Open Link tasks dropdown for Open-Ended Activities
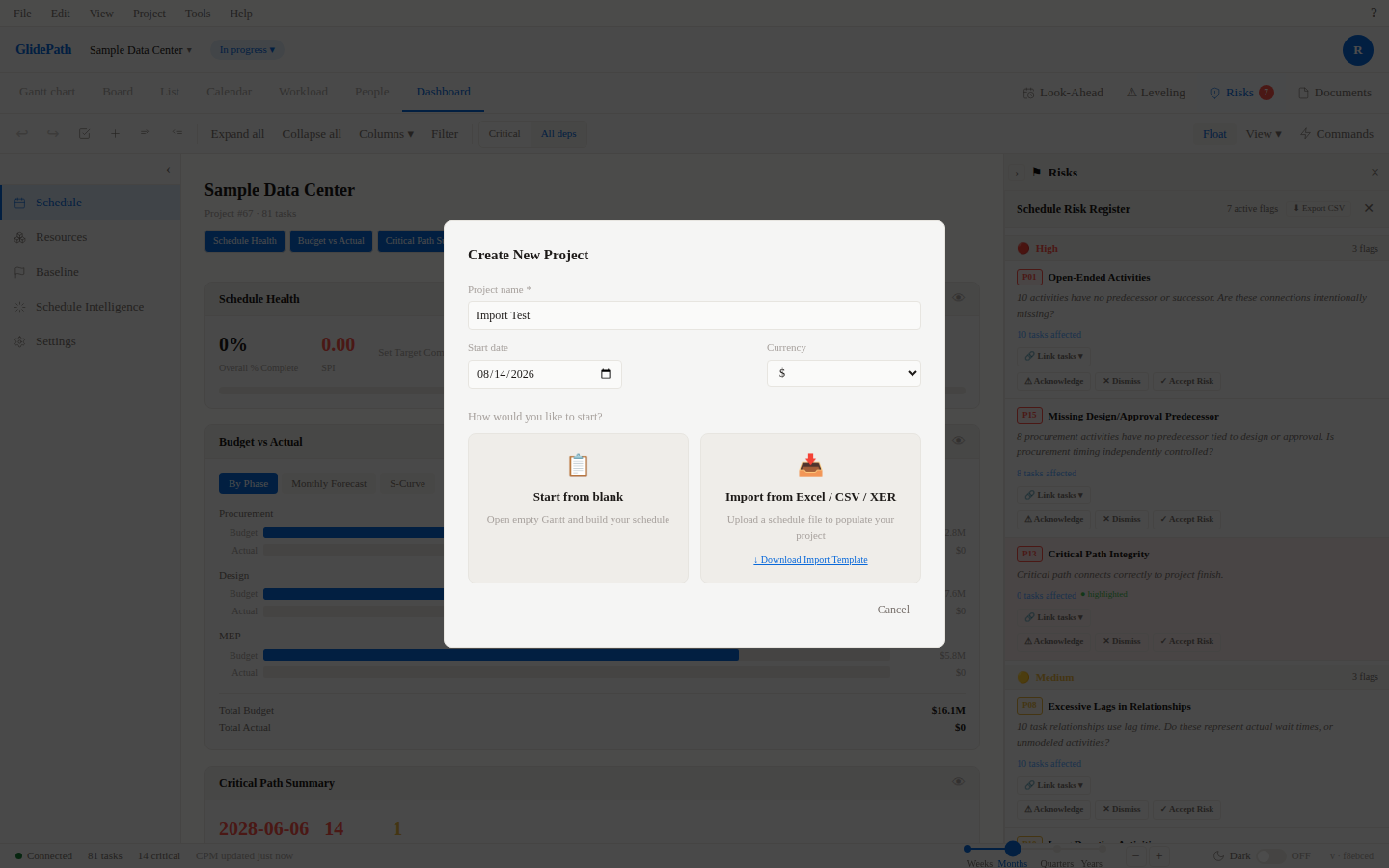The image size is (1389, 868). (x=1053, y=356)
